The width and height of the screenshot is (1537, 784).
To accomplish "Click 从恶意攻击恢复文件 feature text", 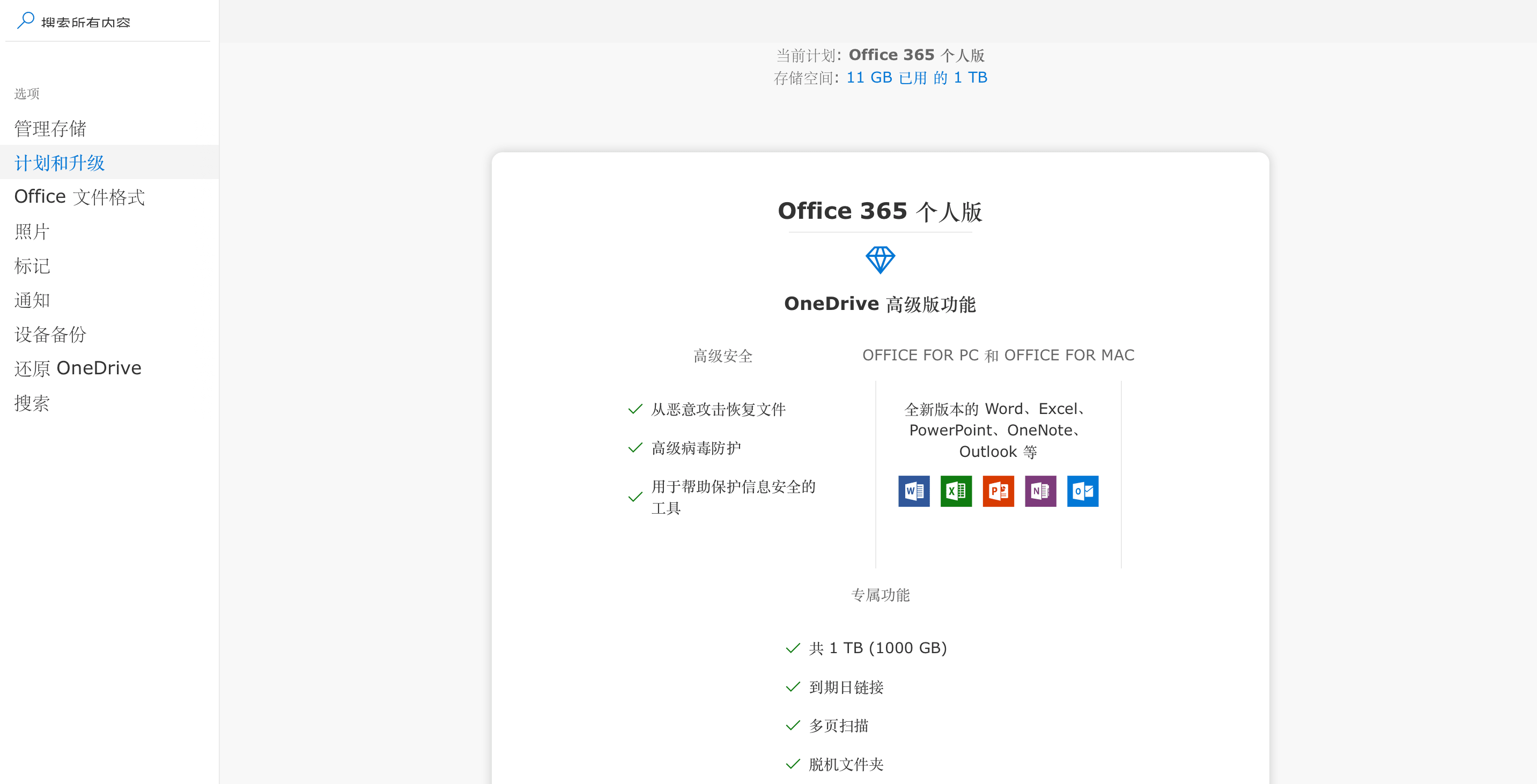I will coord(719,409).
